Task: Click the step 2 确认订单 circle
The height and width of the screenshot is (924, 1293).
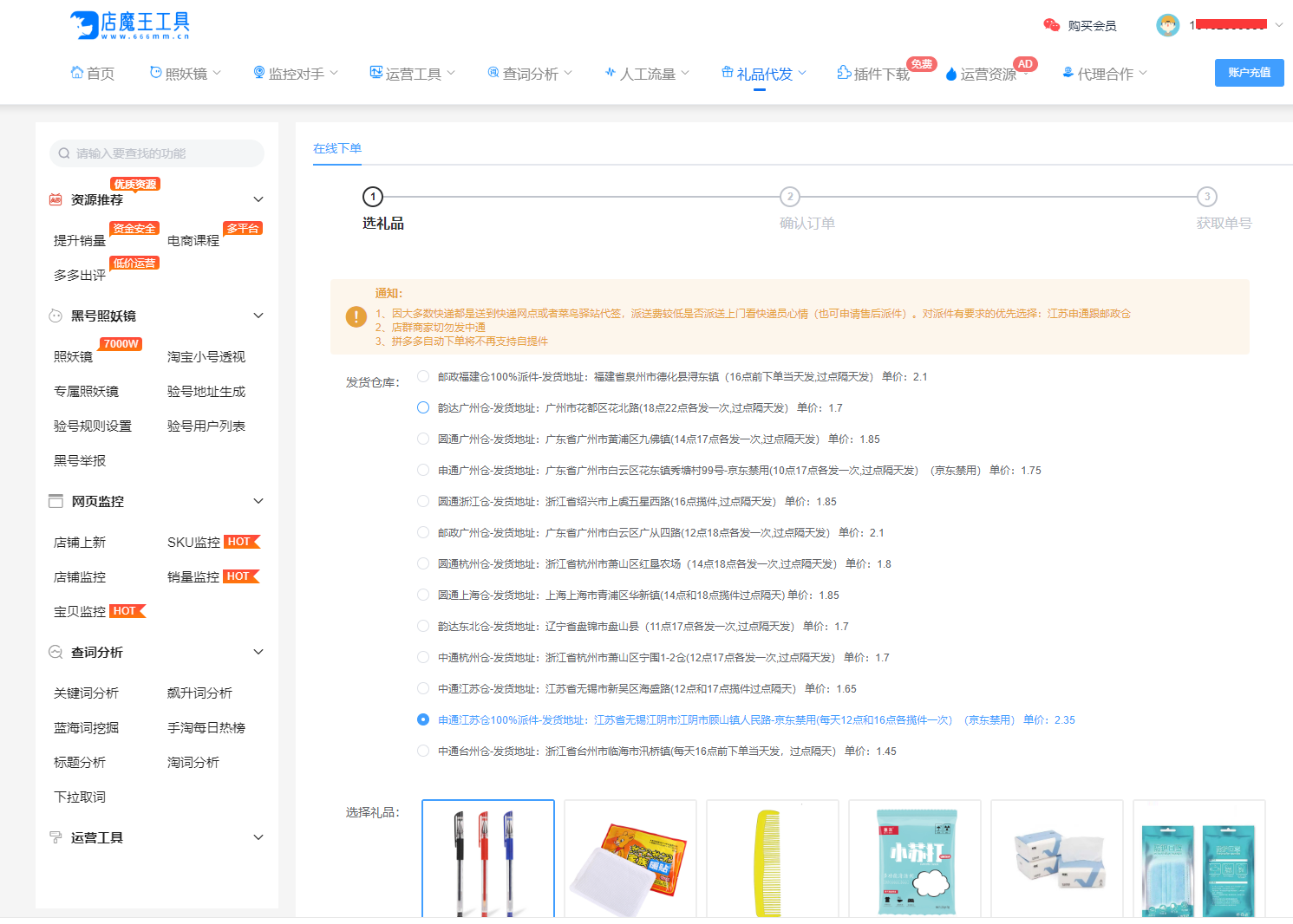Action: tap(790, 197)
